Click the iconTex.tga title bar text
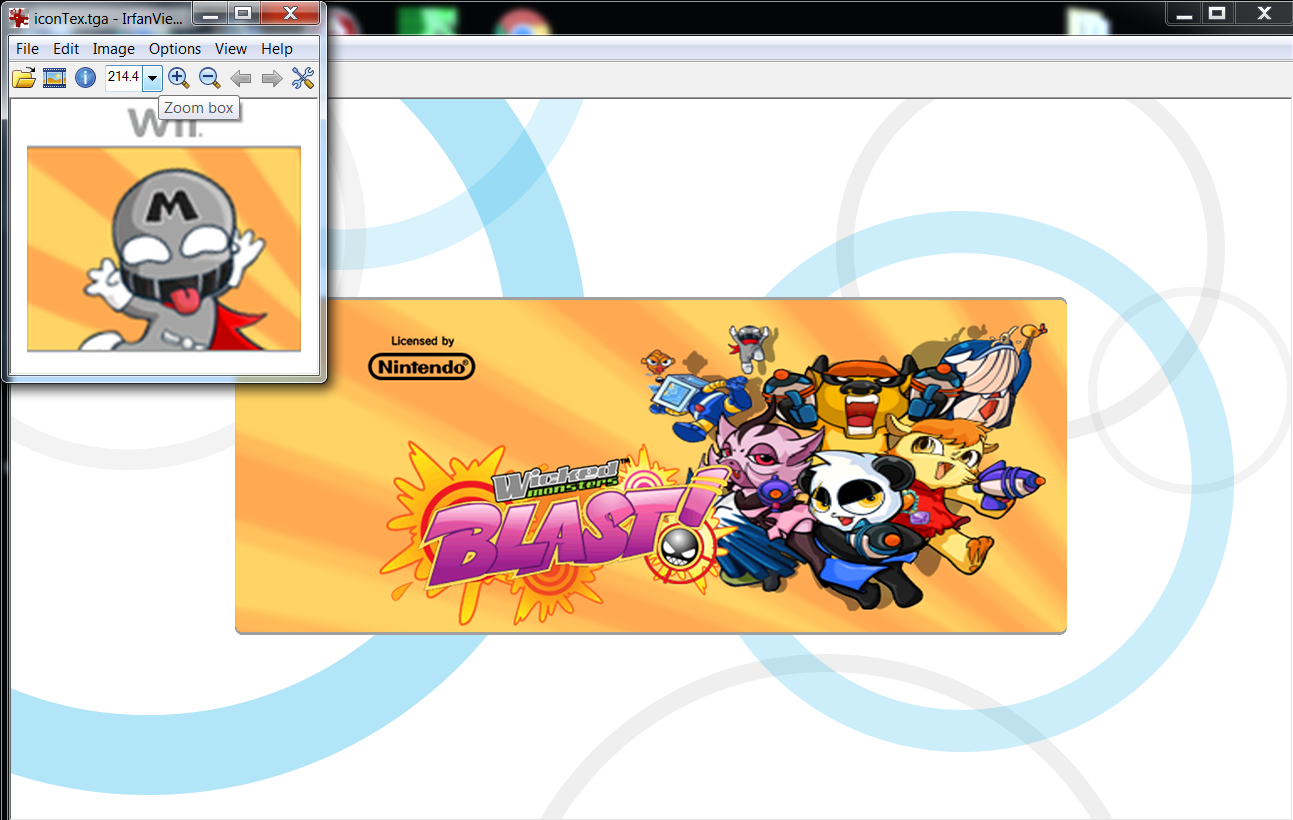Image resolution: width=1293 pixels, height=820 pixels. click(x=109, y=17)
